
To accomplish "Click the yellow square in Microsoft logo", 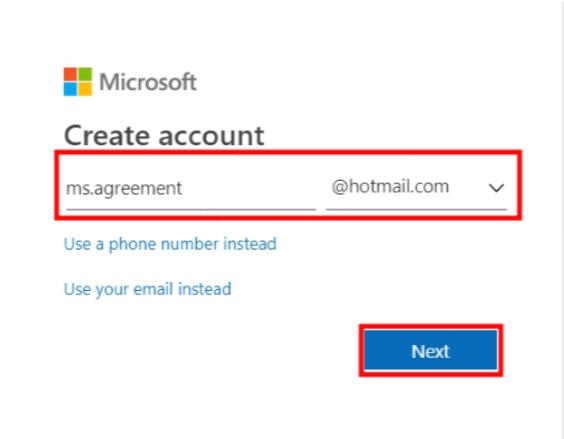I will coord(85,89).
